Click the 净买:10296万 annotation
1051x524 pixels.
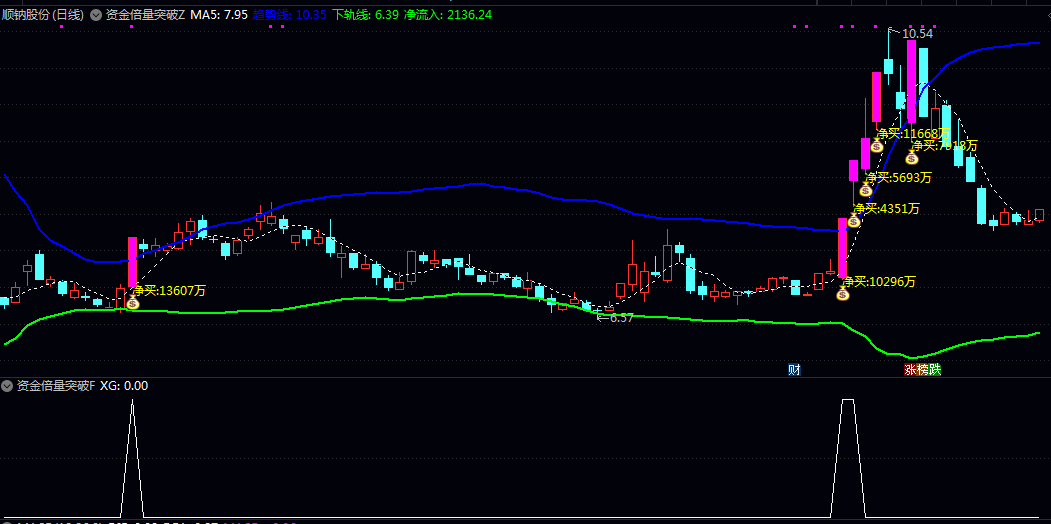click(879, 281)
